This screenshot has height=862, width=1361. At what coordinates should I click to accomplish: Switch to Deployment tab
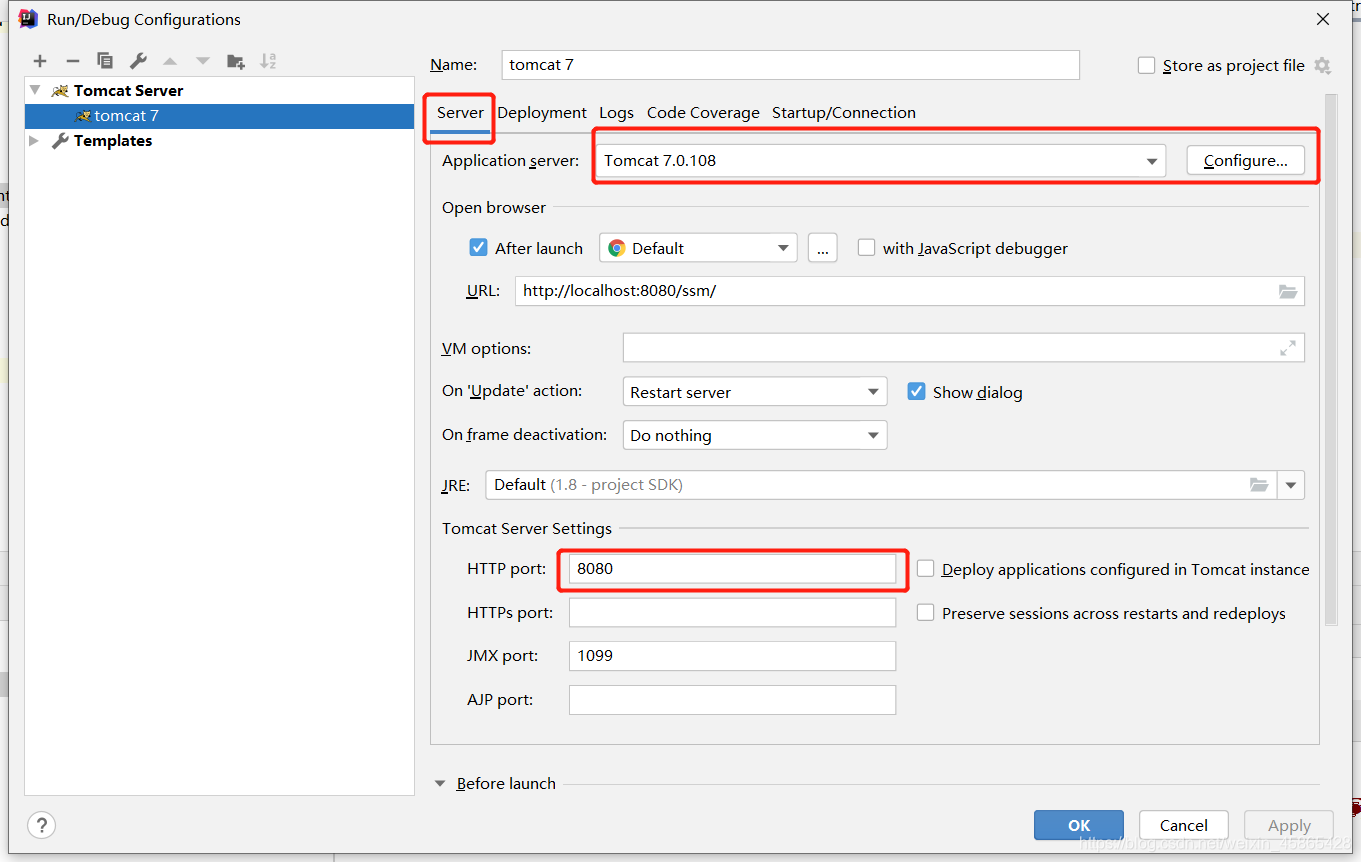(542, 113)
